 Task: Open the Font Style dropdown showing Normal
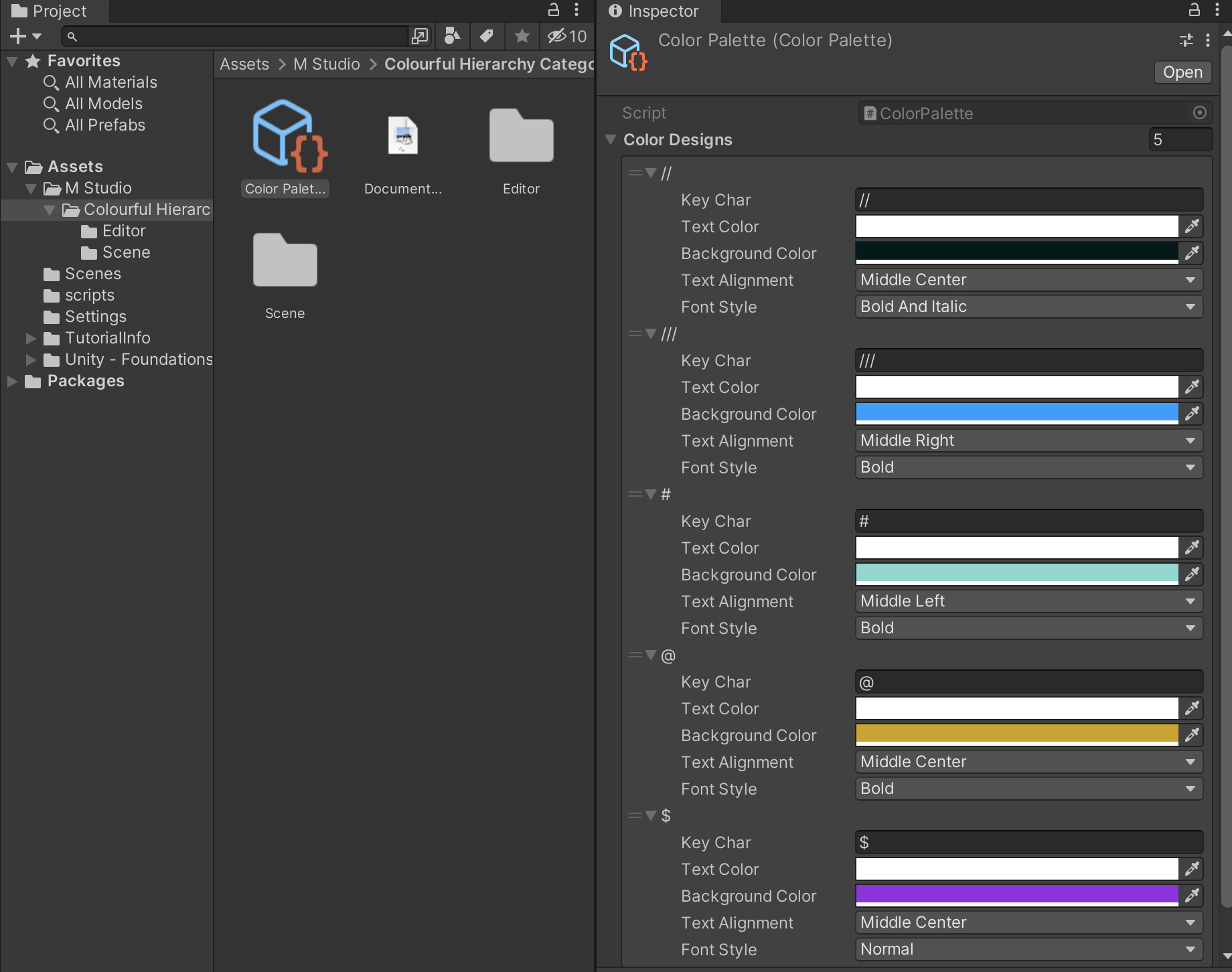(1028, 949)
